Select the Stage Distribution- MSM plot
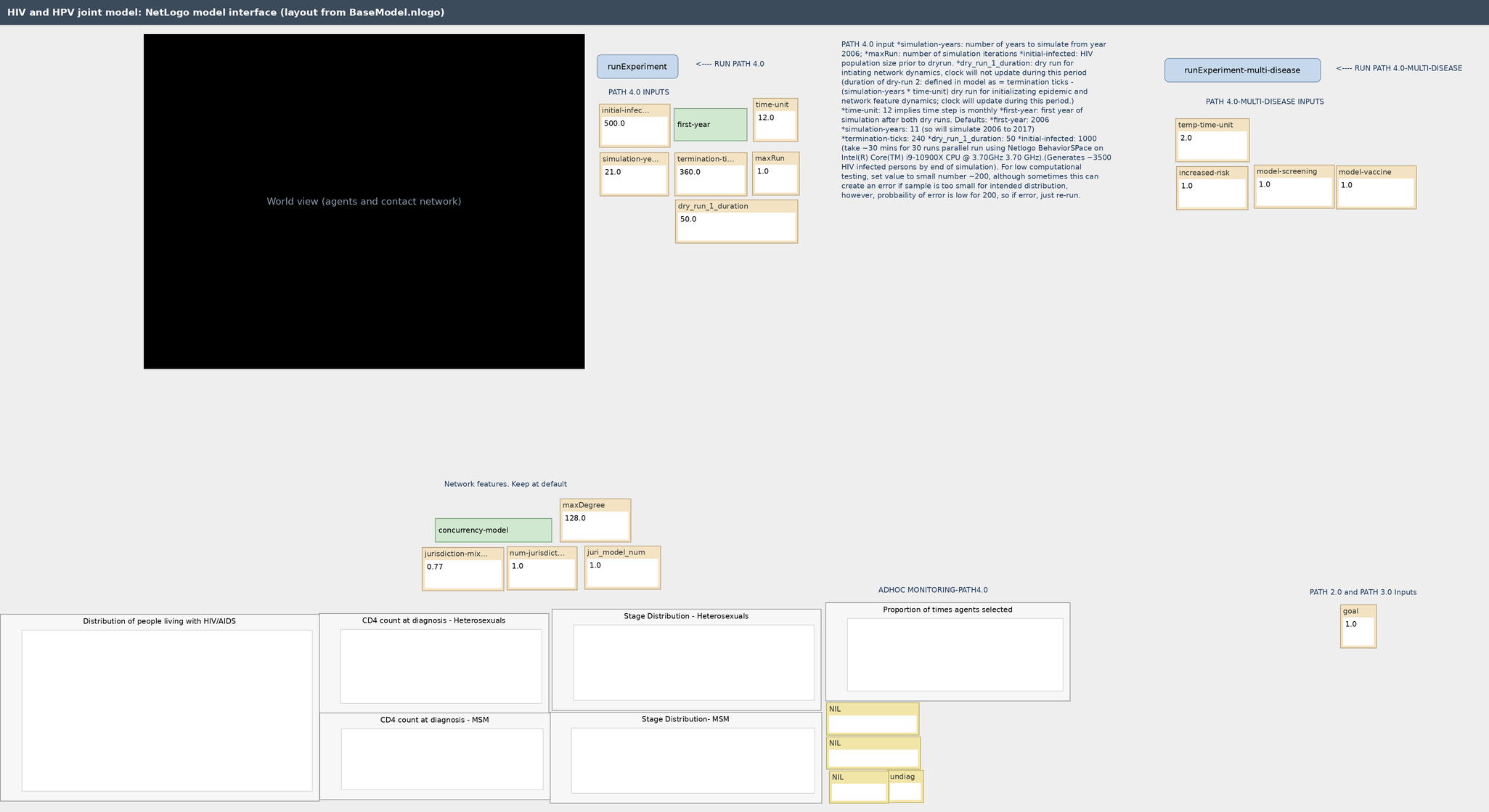This screenshot has height=812, width=1489. [685, 758]
